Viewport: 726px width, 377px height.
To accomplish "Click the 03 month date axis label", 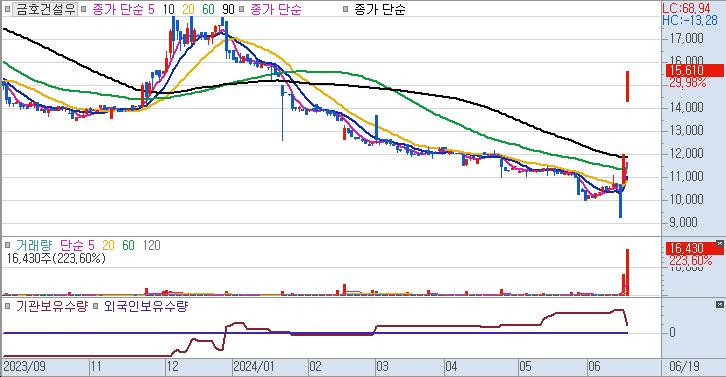I will 382,367.
